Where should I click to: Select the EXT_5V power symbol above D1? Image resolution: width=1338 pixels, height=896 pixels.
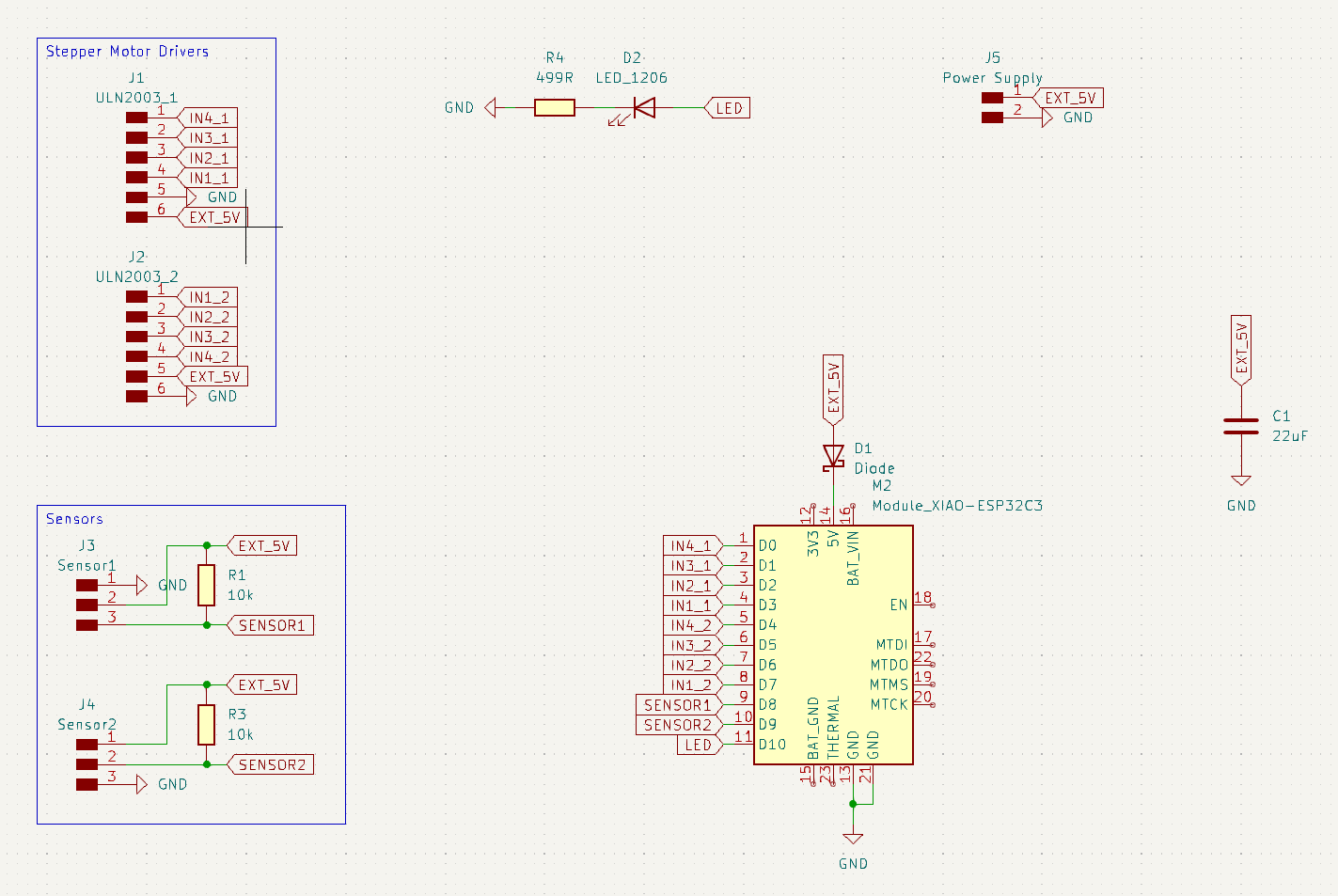click(x=833, y=385)
